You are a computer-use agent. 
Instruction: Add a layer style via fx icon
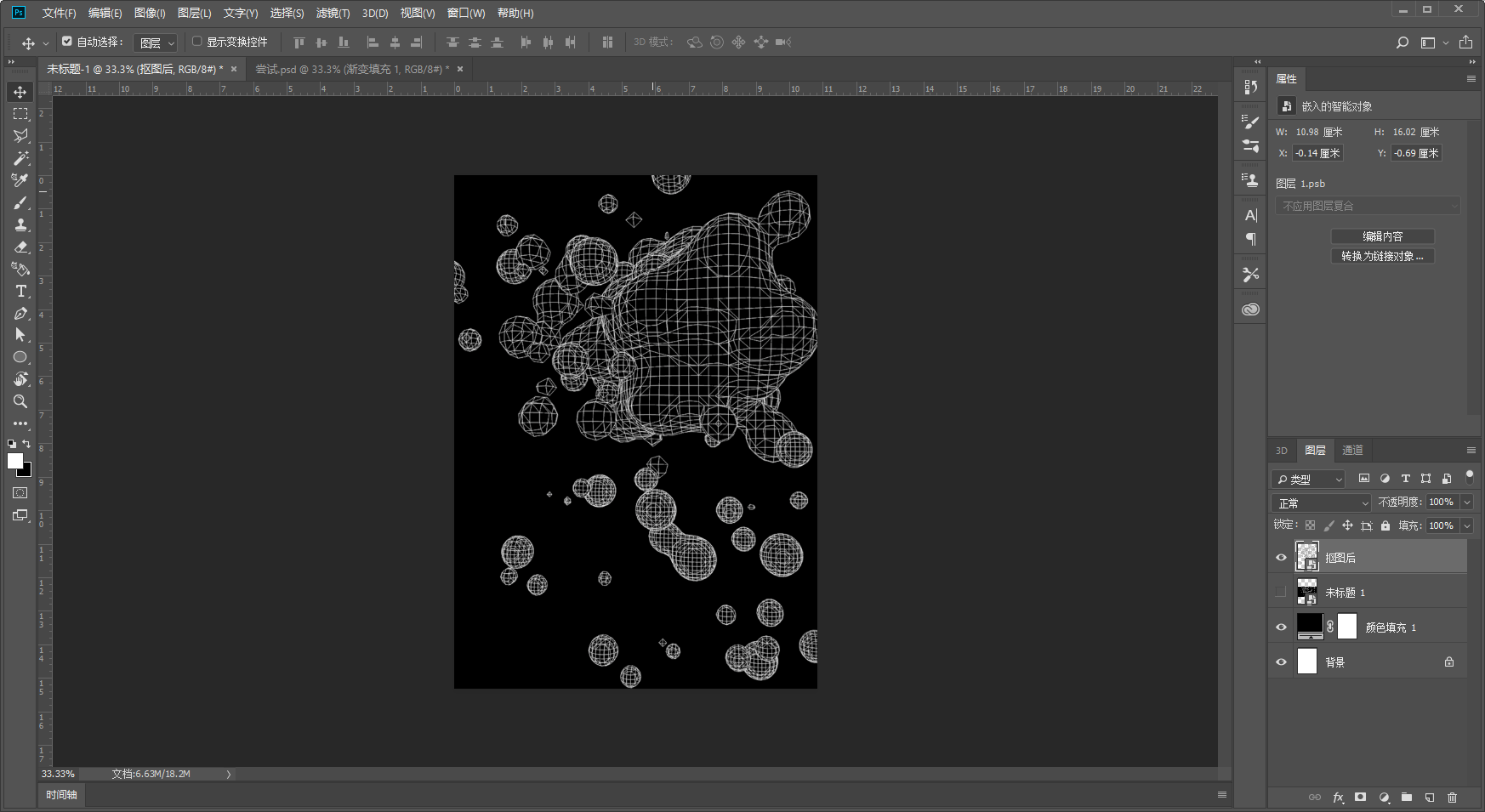tap(1338, 798)
